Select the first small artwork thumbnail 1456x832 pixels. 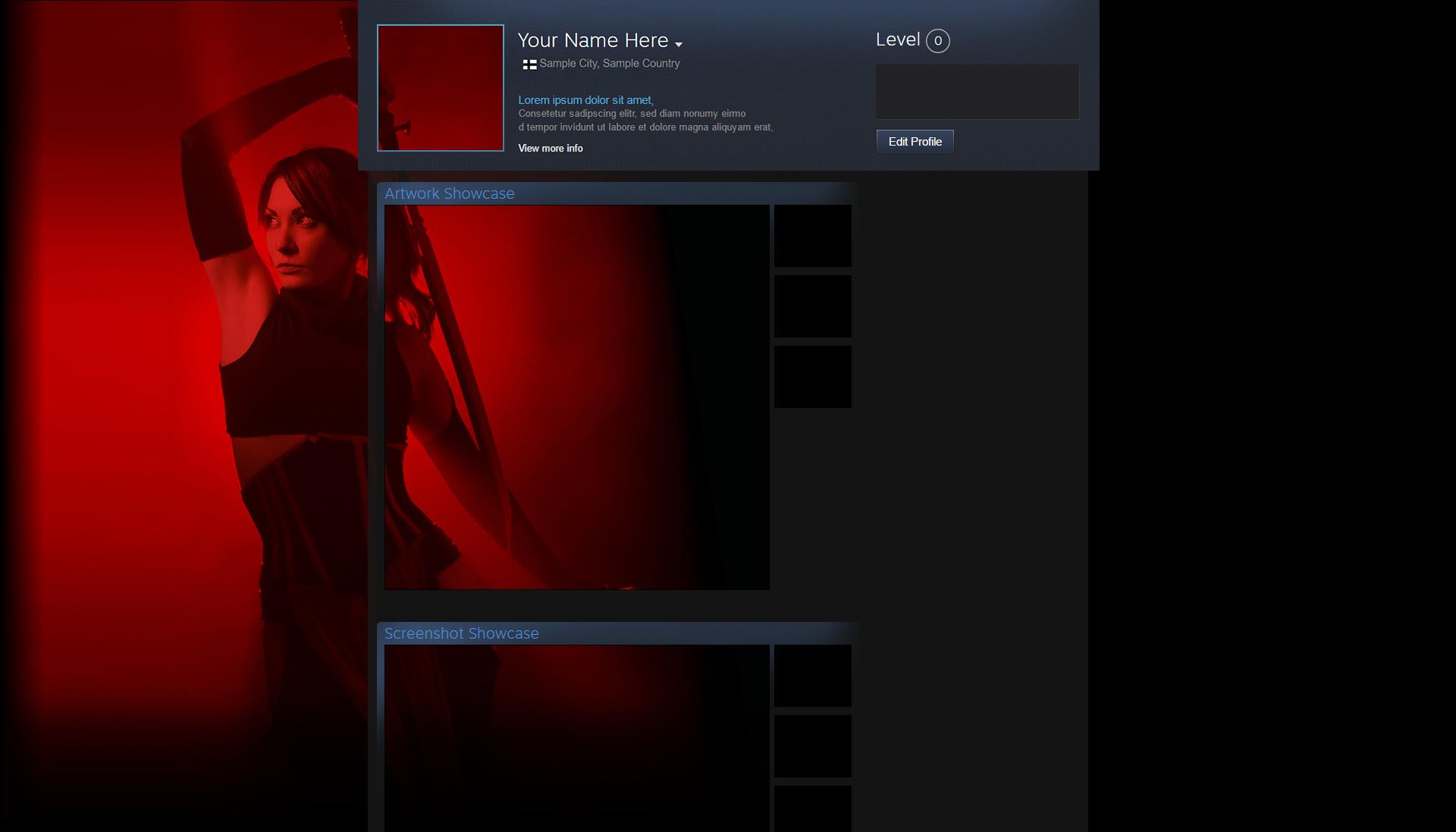pyautogui.click(x=812, y=236)
